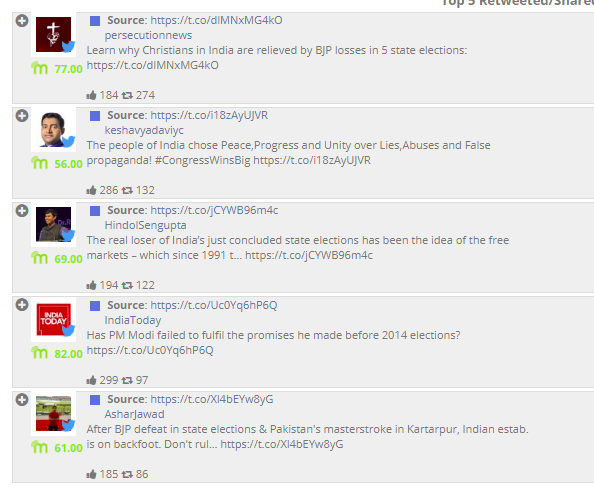Click the blue square swatch beside AsharJawad source
Viewport: 594px width, 494px height.
click(x=95, y=400)
